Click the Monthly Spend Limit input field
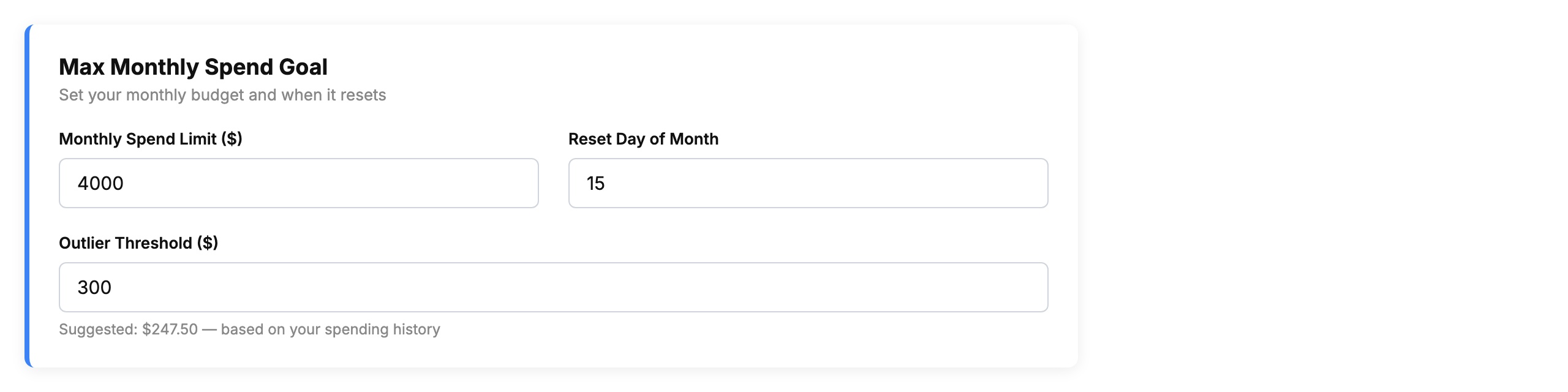 (x=298, y=183)
